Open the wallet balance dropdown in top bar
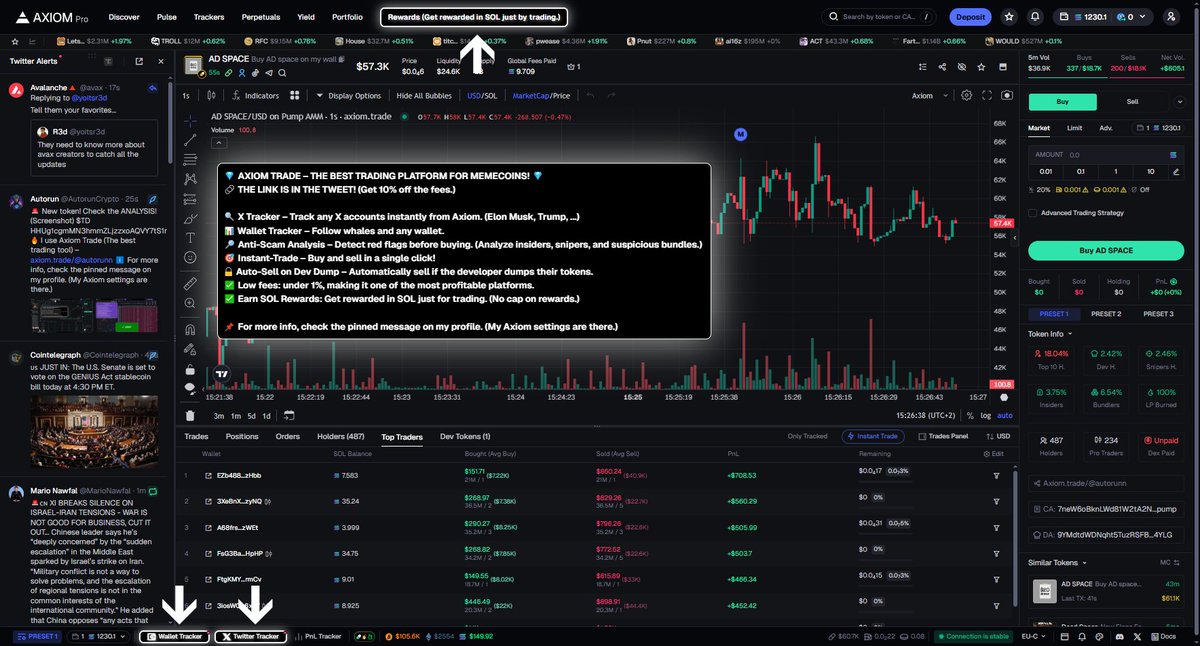1200x646 pixels. (1102, 17)
